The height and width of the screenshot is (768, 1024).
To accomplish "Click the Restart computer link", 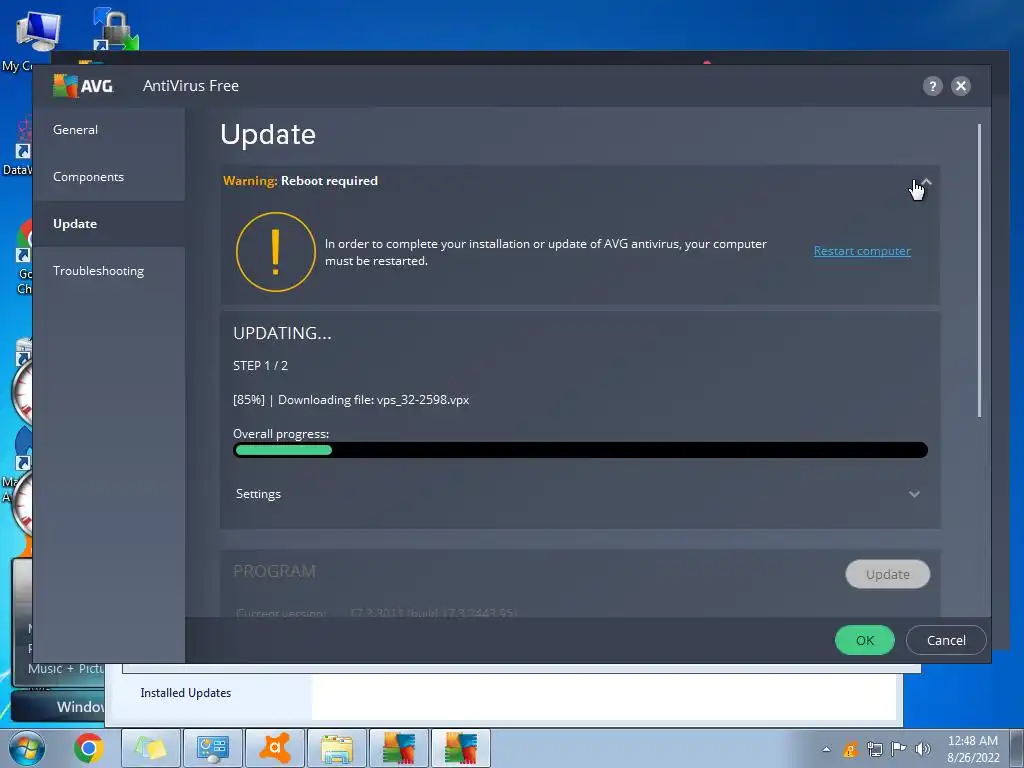I will coord(861,251).
